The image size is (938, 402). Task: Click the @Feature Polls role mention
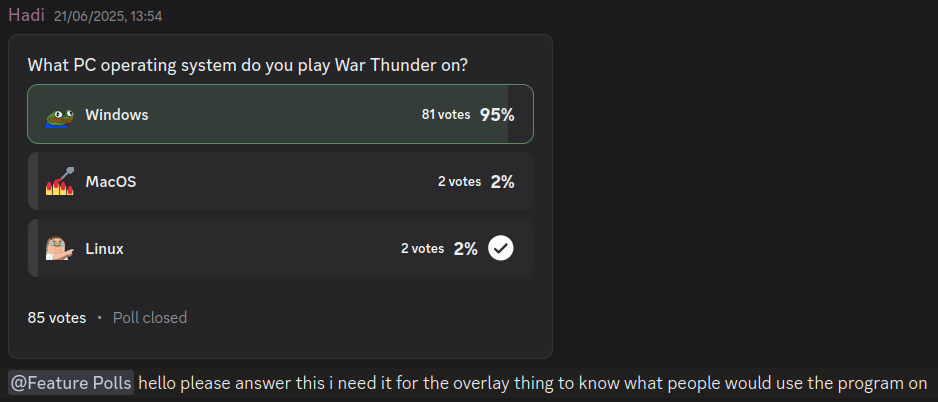[x=71, y=383]
